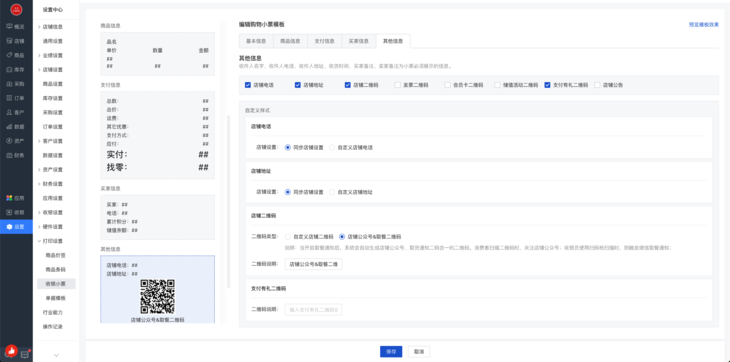730x362 pixels.
Task: Open the 数据 data chart icon
Action: [x=9, y=127]
